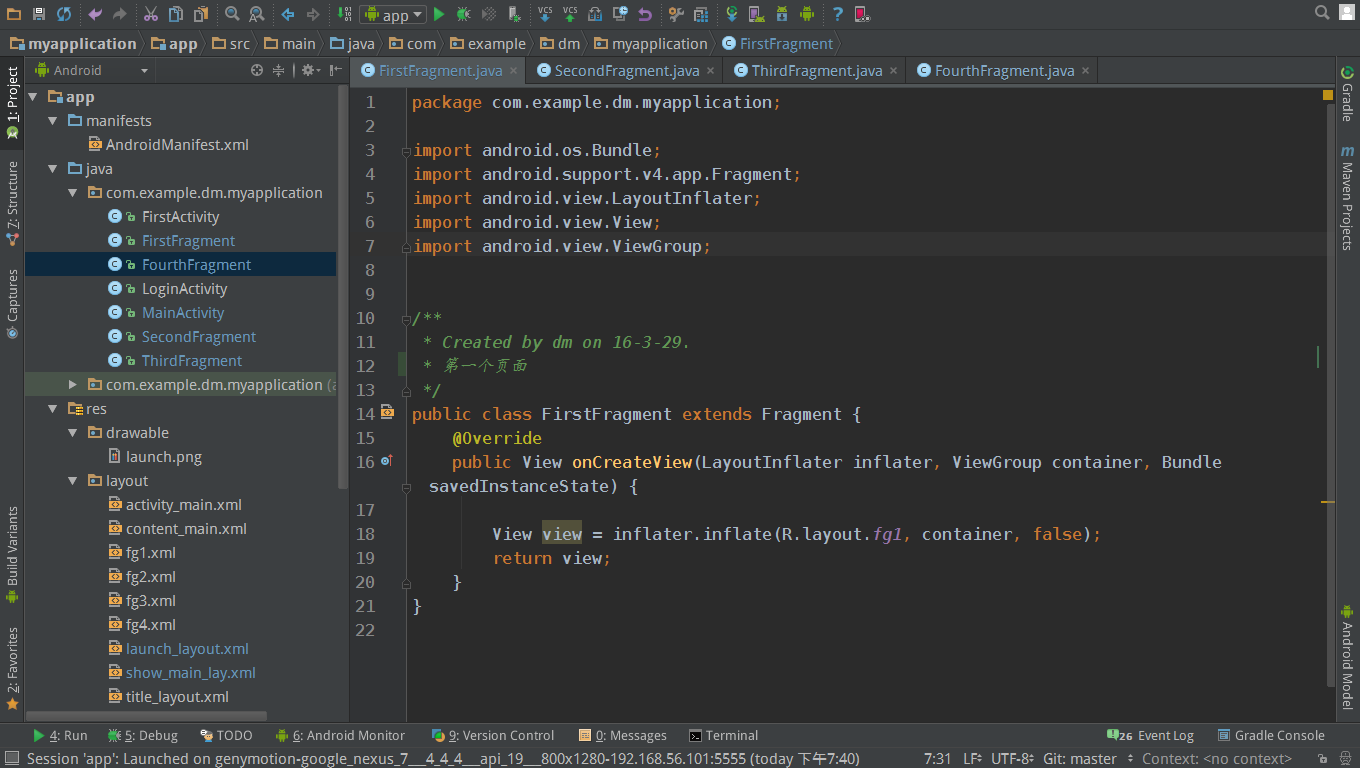Viewport: 1360px width, 768px height.
Task: Click UTF-8 encoding in status bar
Action: pos(1014,759)
